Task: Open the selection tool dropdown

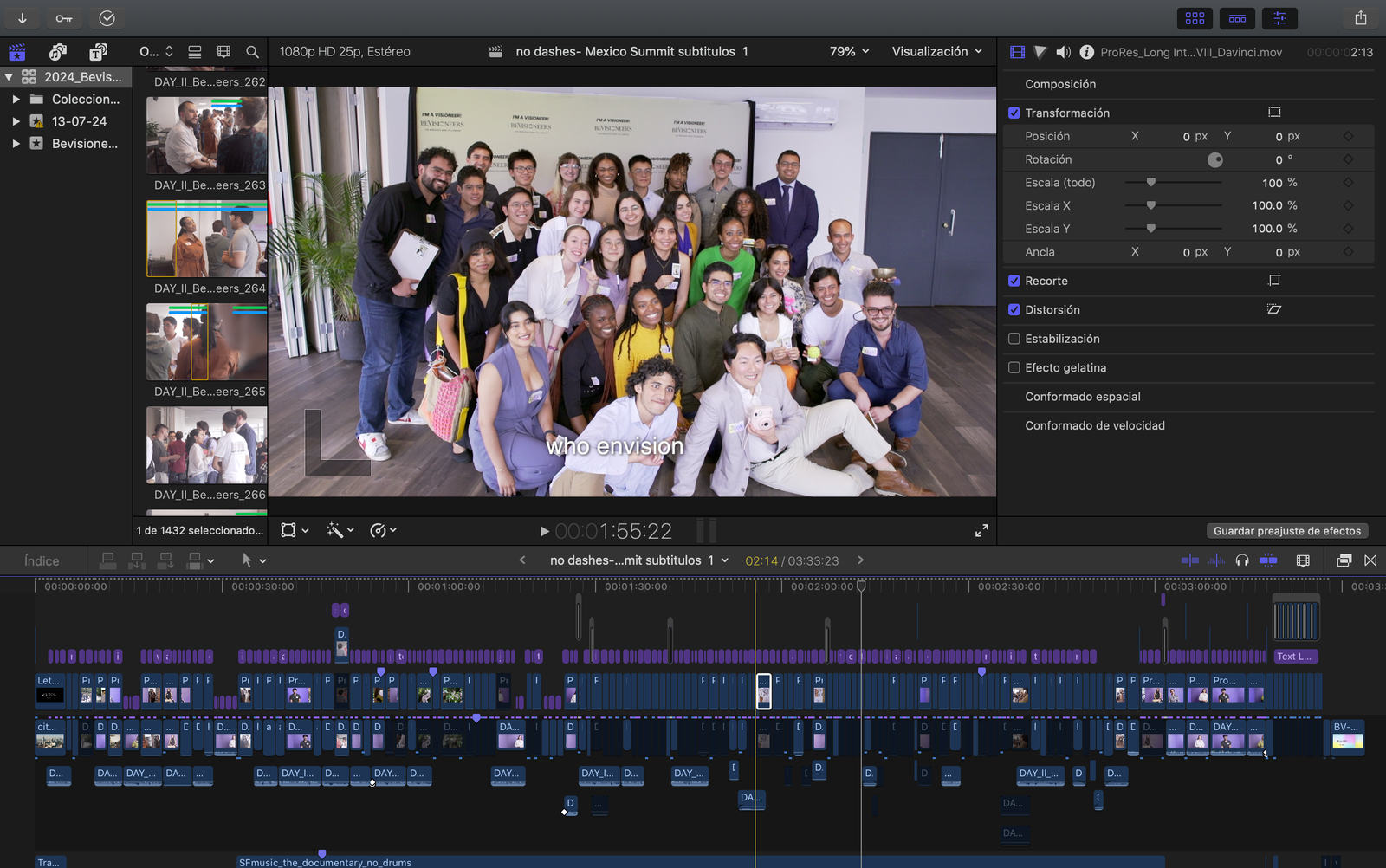Action: click(254, 560)
